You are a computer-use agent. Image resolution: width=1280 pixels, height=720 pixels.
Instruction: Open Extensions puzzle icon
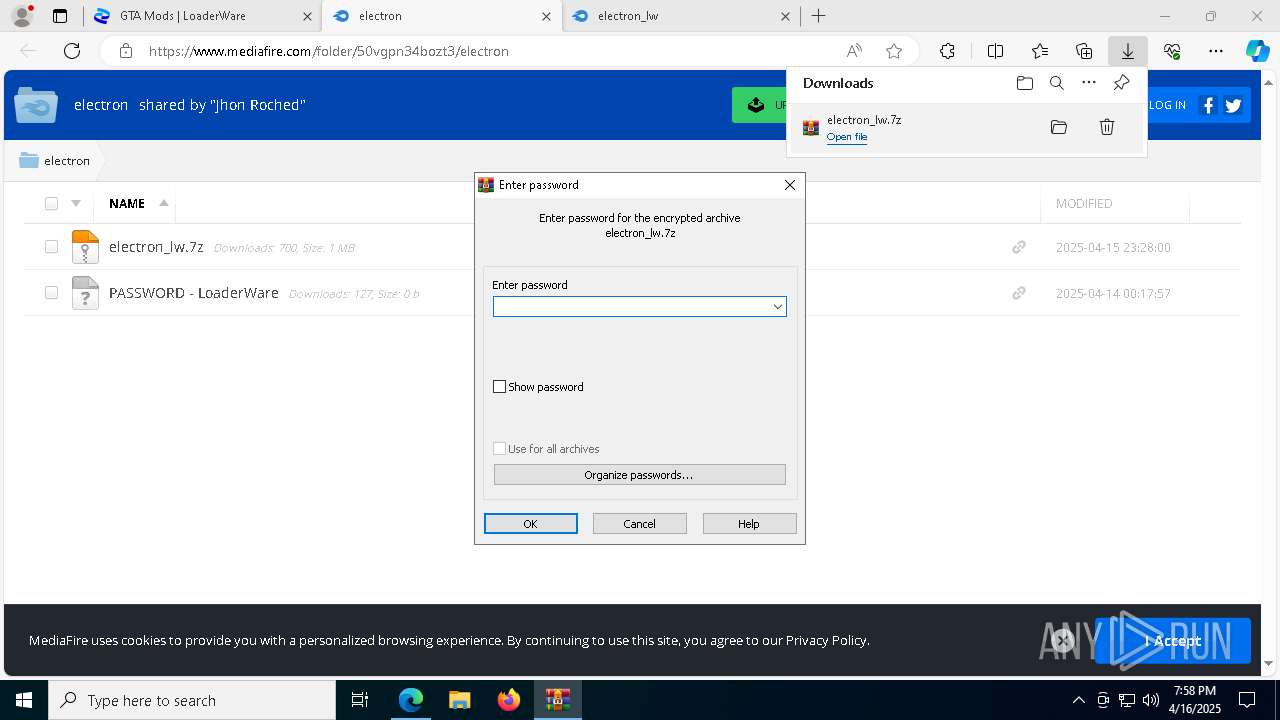(x=947, y=51)
